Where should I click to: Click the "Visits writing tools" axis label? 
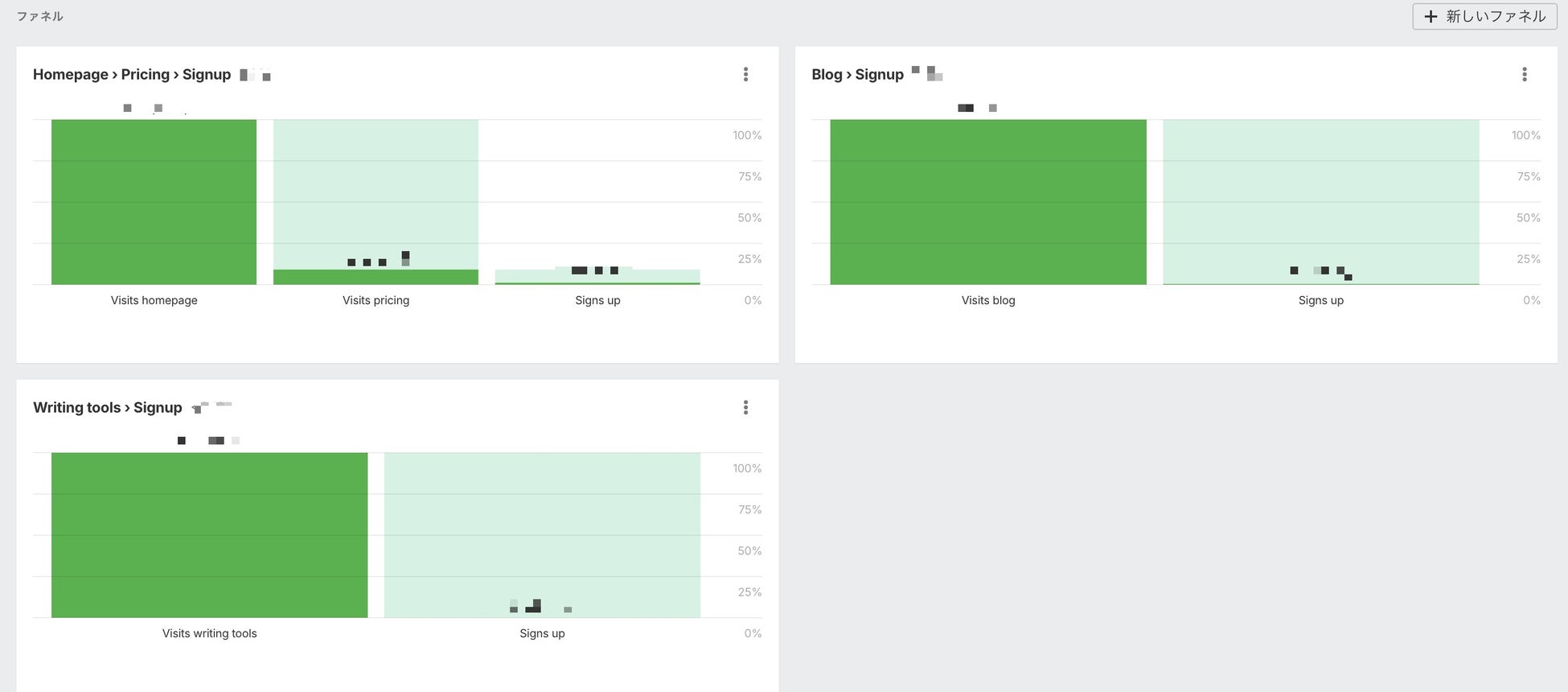pos(209,633)
